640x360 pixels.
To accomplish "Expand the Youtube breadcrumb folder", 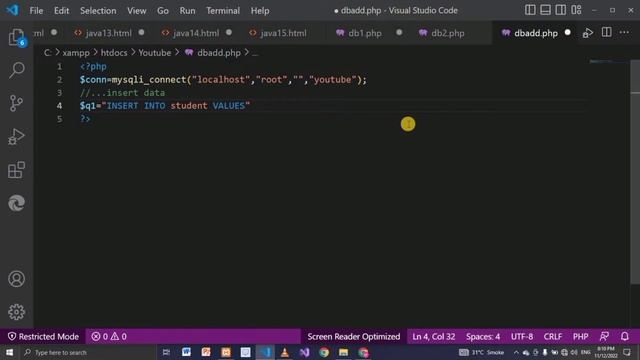I will click(x=155, y=53).
